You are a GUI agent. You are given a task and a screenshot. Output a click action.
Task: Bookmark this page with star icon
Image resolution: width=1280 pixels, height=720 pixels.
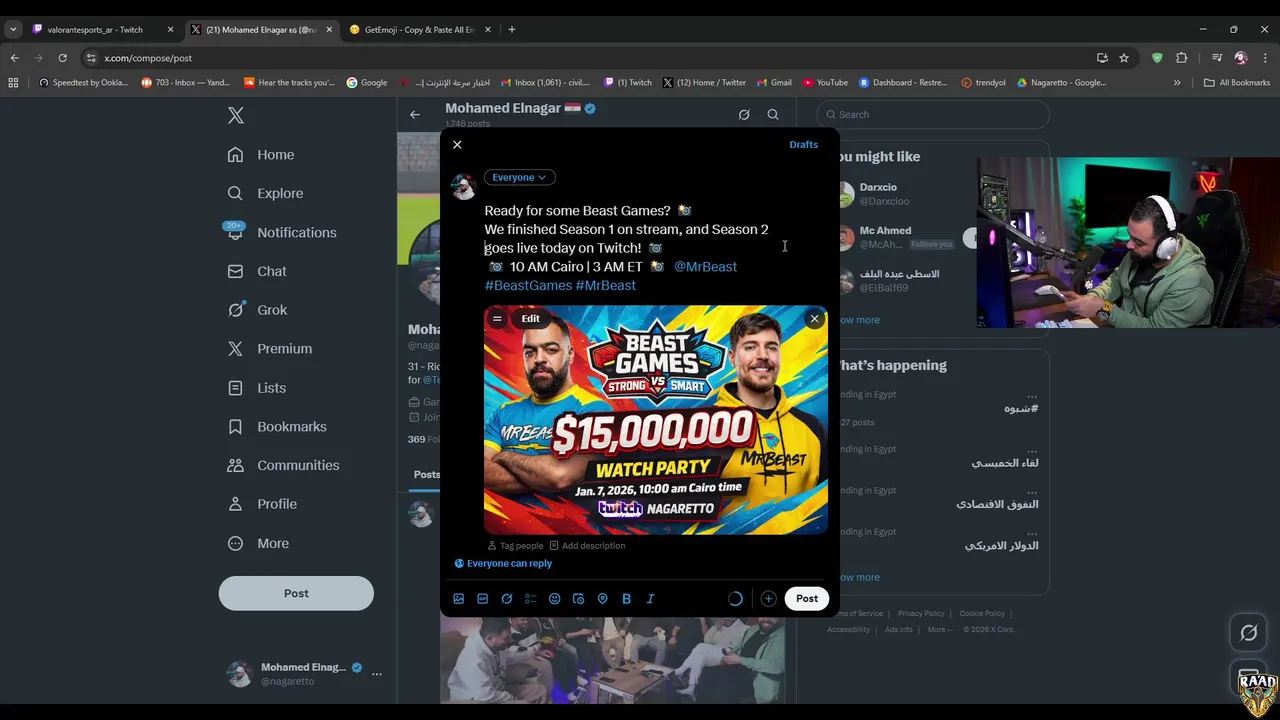(1124, 58)
